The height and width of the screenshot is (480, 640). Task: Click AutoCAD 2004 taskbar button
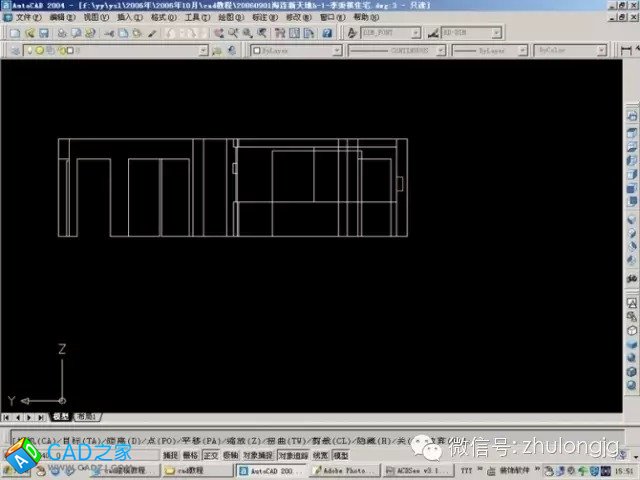270,470
